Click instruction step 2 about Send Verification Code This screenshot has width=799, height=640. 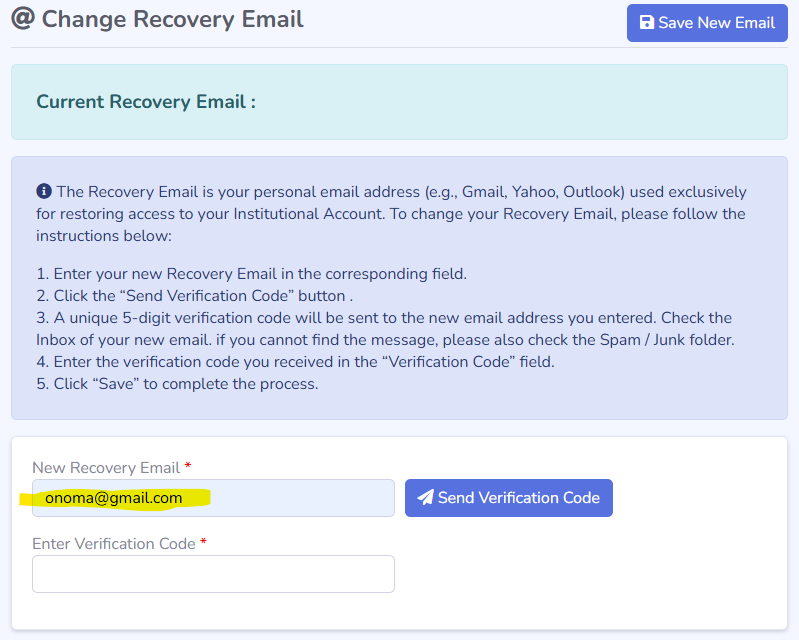[x=195, y=295]
